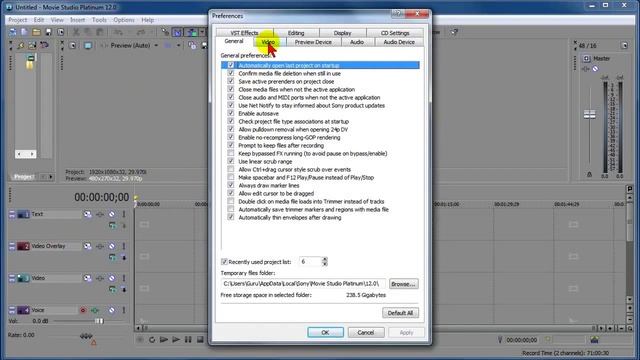Image resolution: width=640 pixels, height=360 pixels.
Task: Switch to the Video tab
Action: coord(268,42)
